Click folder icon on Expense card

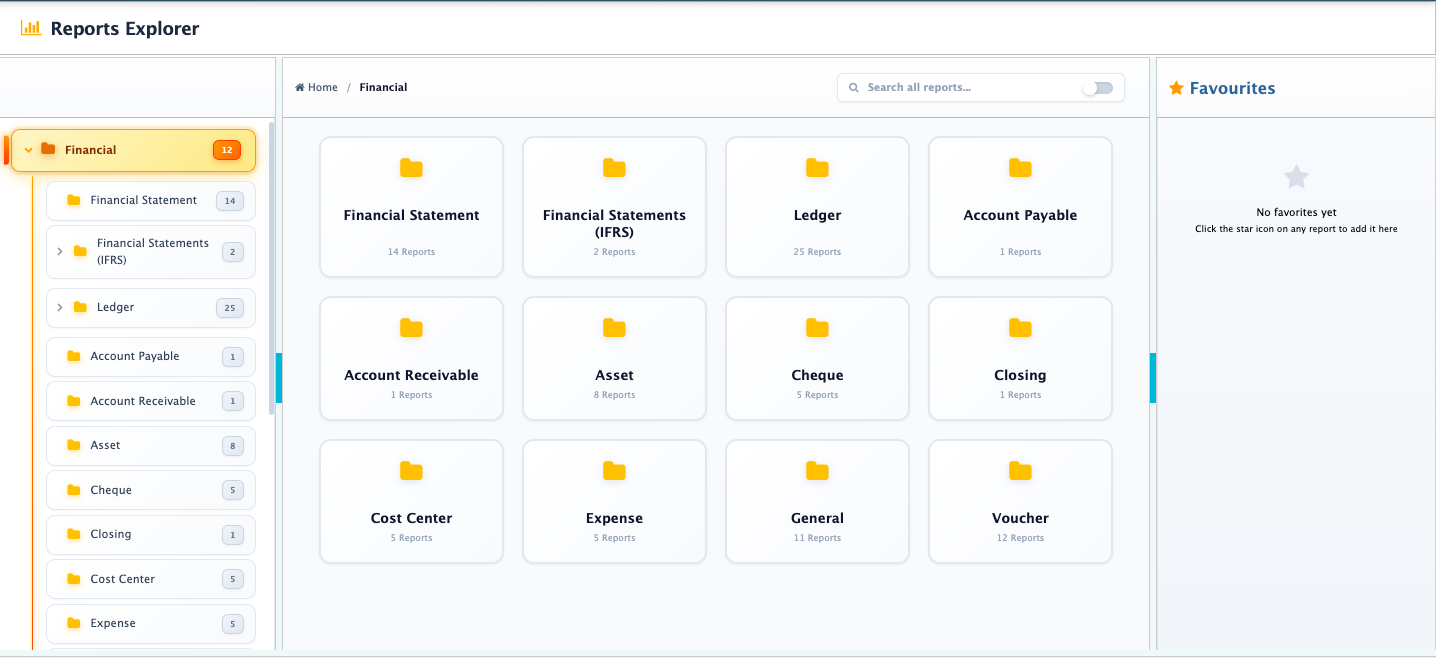pos(614,471)
